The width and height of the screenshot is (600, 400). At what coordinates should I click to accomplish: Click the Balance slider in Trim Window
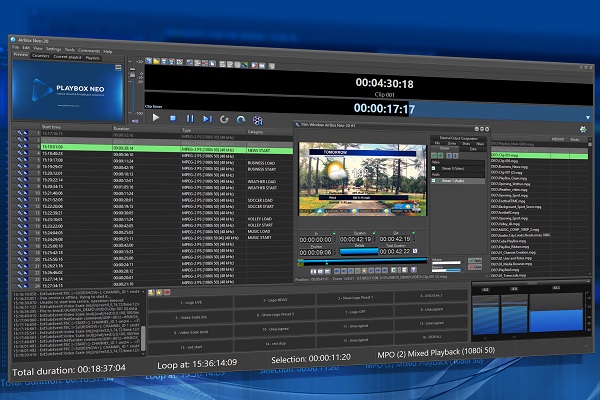pyautogui.click(x=446, y=270)
